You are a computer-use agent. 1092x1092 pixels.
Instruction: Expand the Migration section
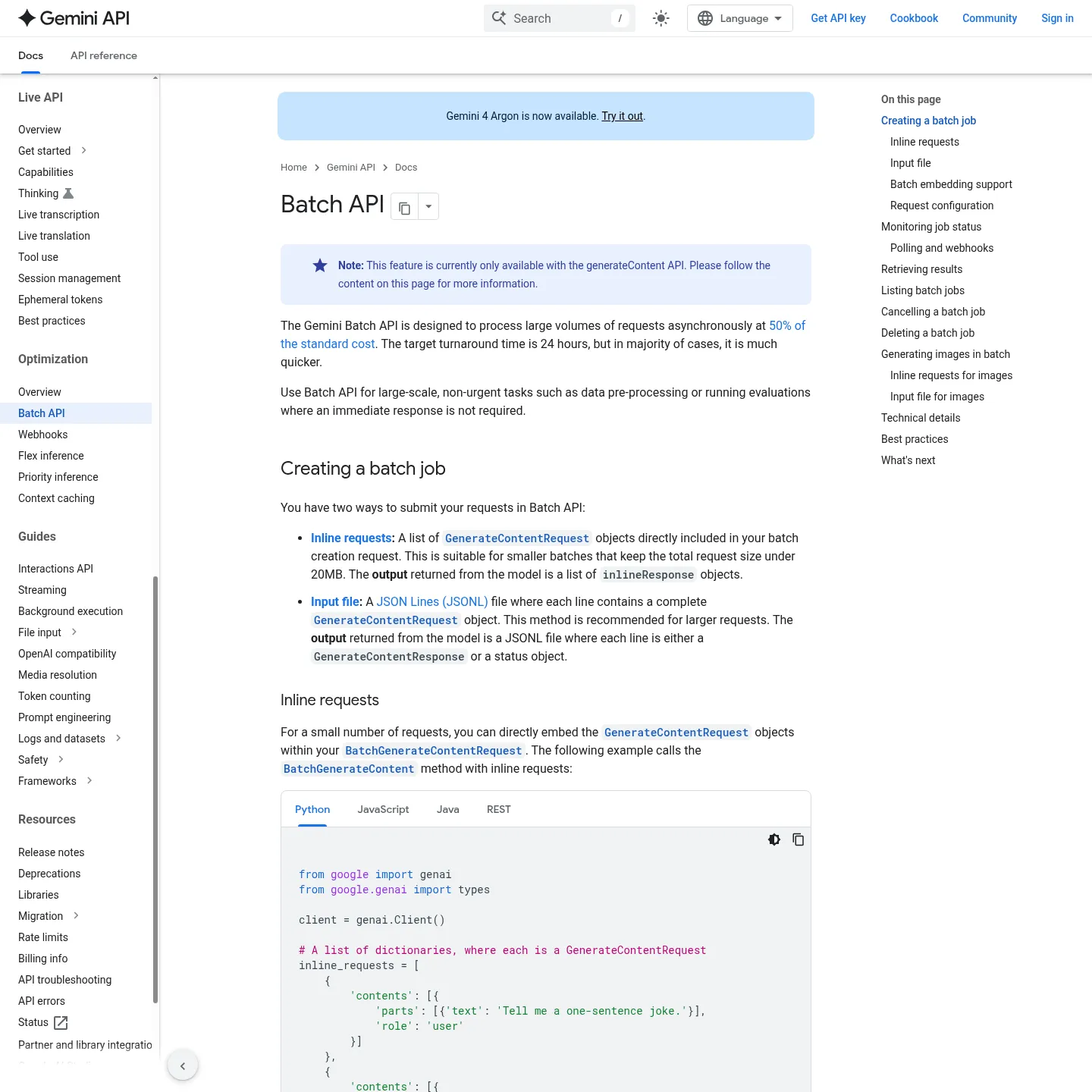tap(76, 916)
